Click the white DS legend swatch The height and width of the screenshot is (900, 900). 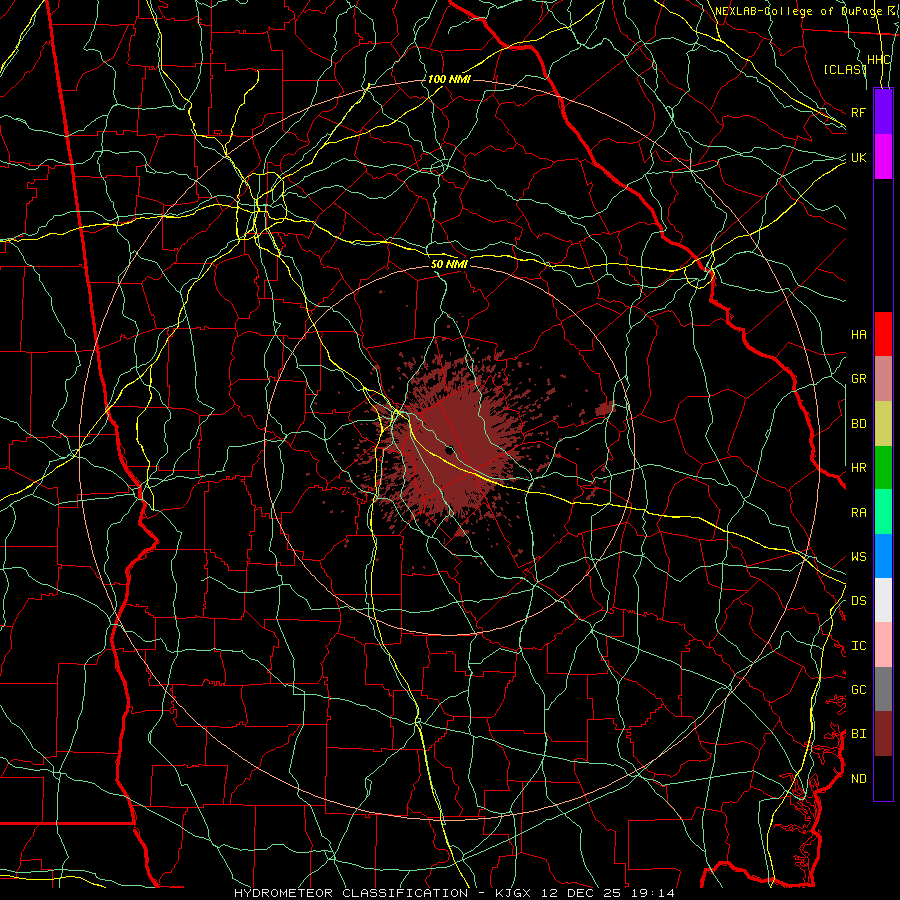pyautogui.click(x=883, y=600)
